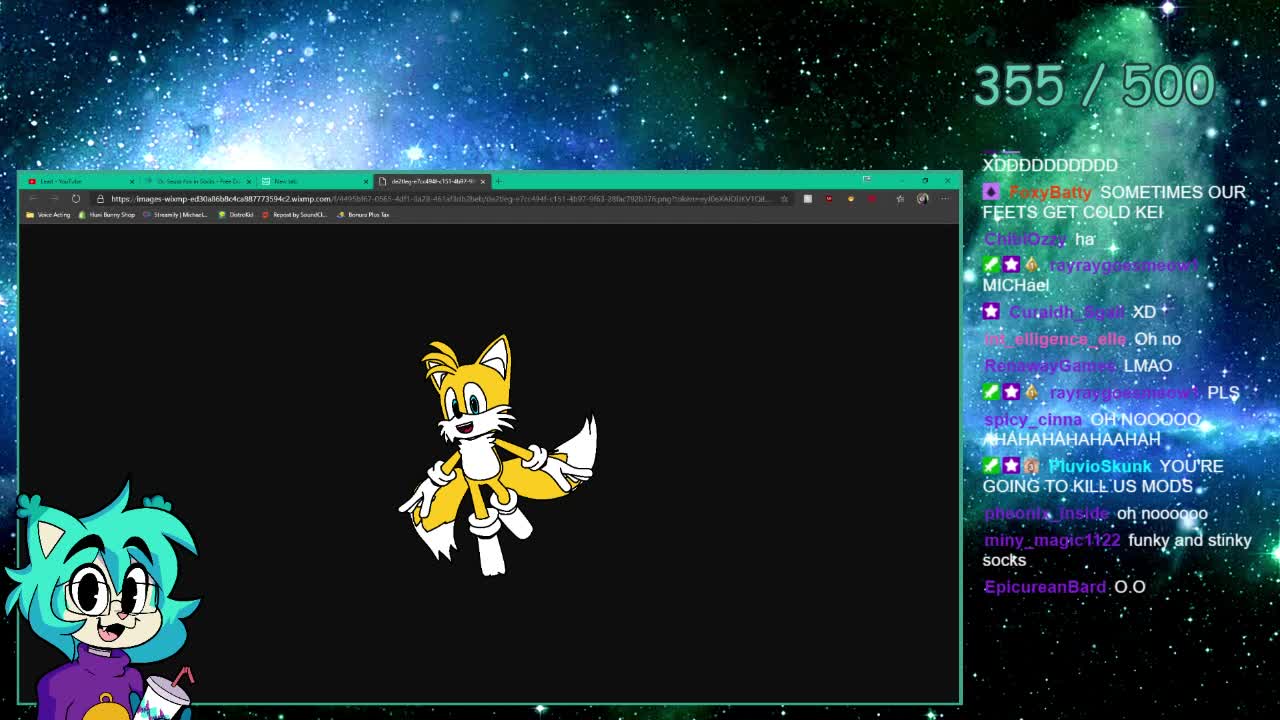
Task: Open the Repost by SoundCloud bookmark
Action: pos(294,214)
